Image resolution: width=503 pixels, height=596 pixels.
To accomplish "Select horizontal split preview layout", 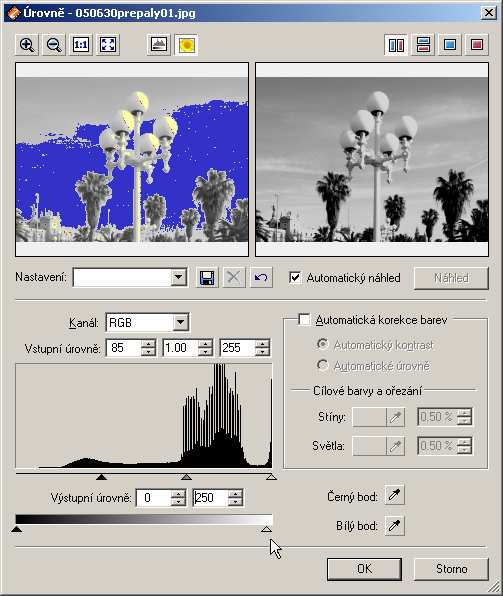I will click(x=423, y=45).
